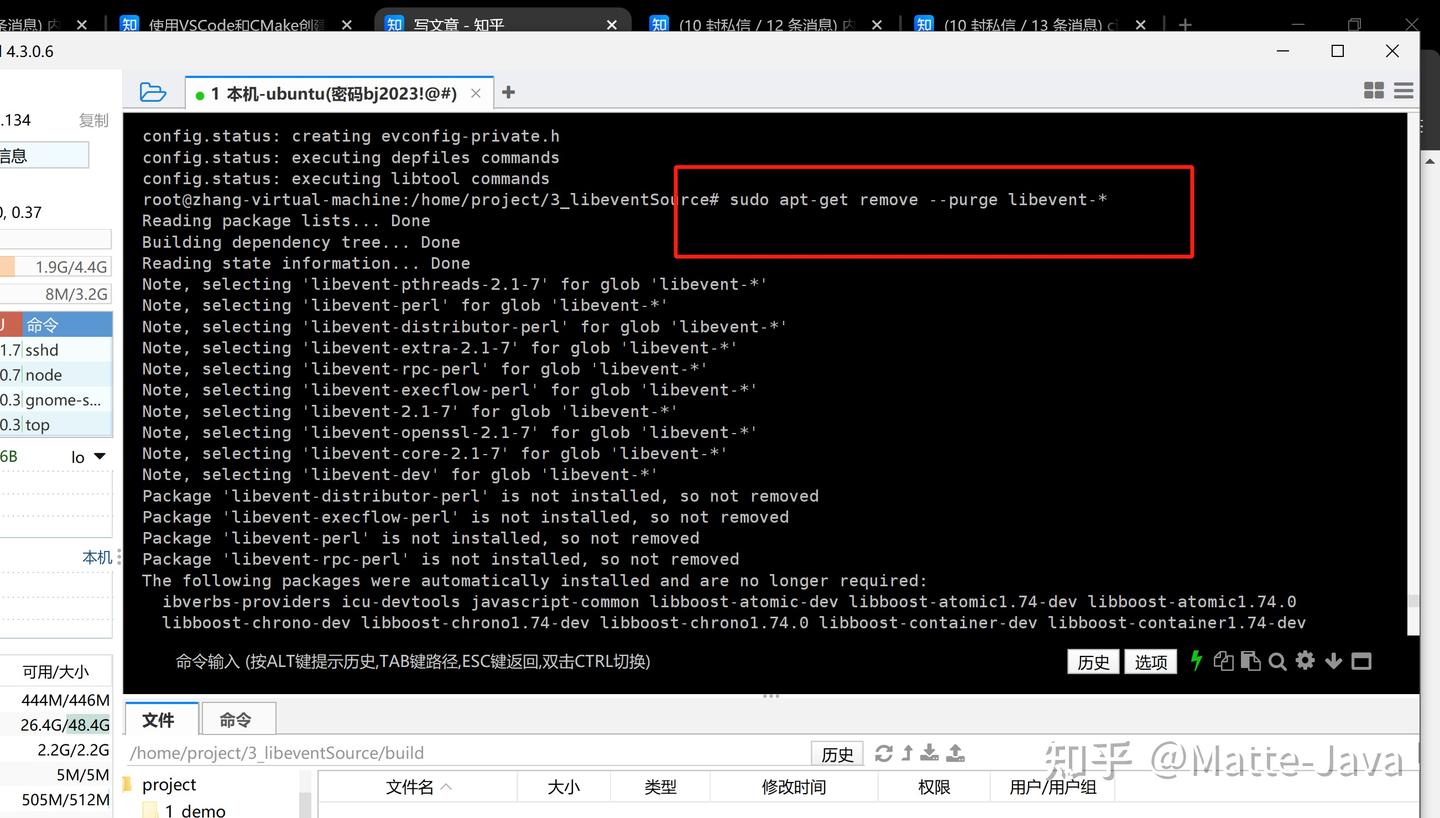Click the green lightning quick-command icon
Screen dimensions: 1440x818
click(1196, 661)
